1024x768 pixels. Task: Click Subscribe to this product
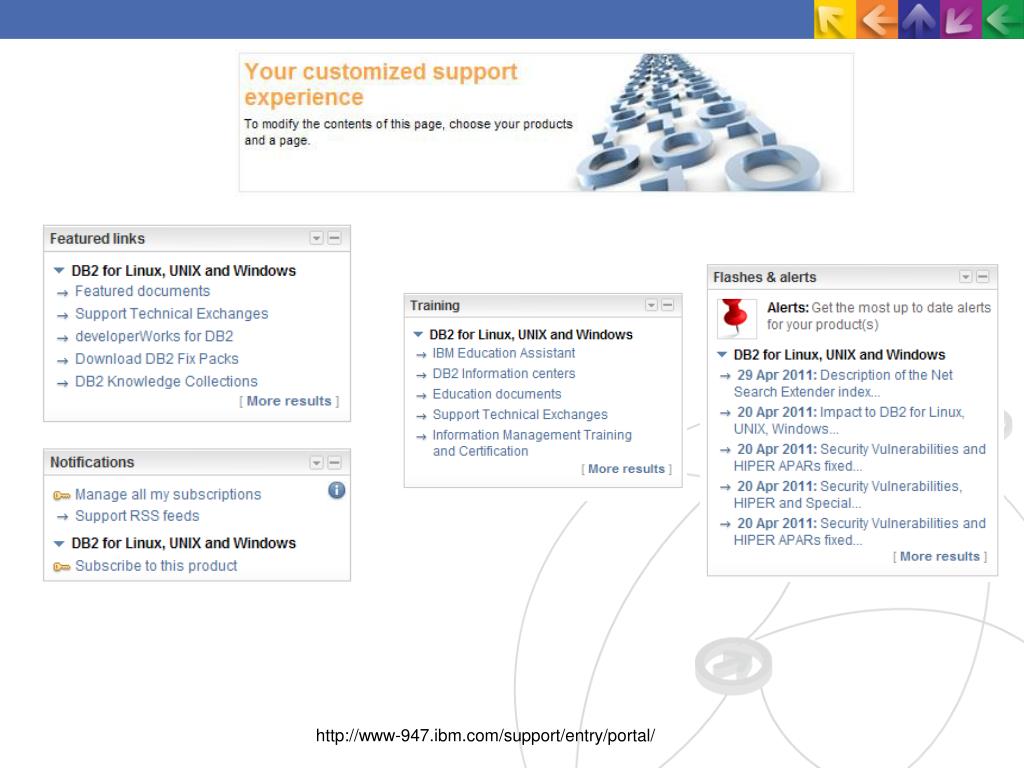(x=156, y=566)
